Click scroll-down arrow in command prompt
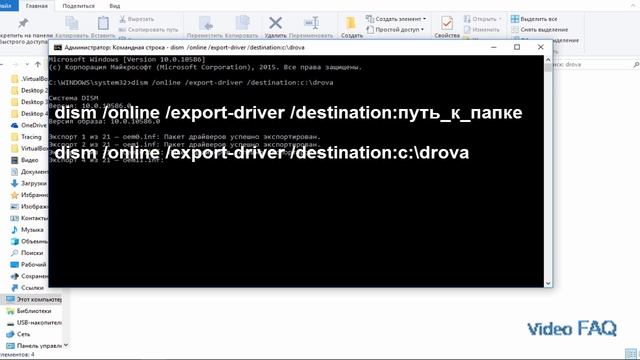640x360 pixels. (548, 283)
